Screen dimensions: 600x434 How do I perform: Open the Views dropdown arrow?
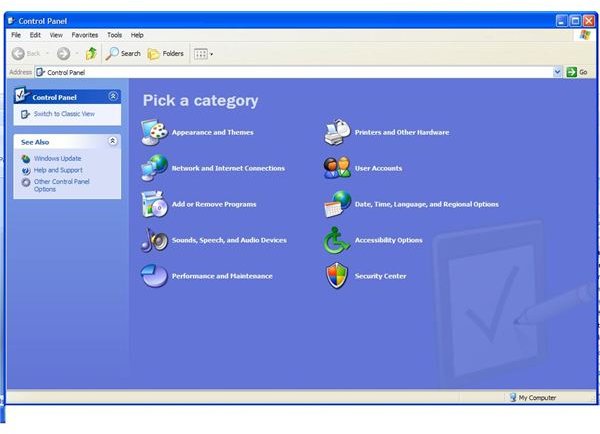coord(212,54)
